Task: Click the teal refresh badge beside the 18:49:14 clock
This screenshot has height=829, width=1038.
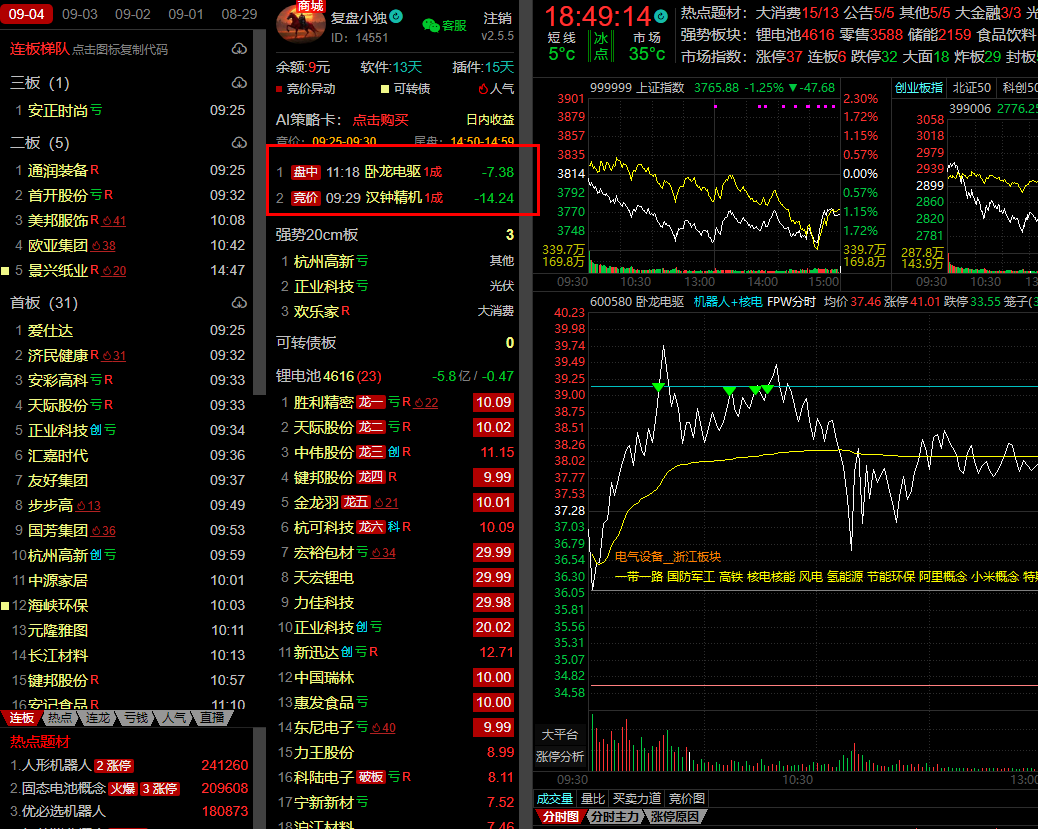Action: pos(661,16)
